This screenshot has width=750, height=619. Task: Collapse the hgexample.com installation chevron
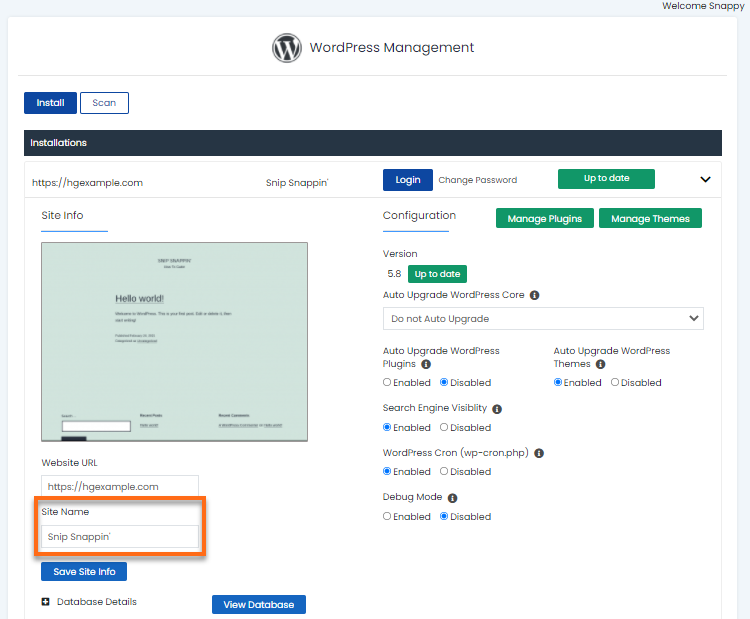point(705,179)
